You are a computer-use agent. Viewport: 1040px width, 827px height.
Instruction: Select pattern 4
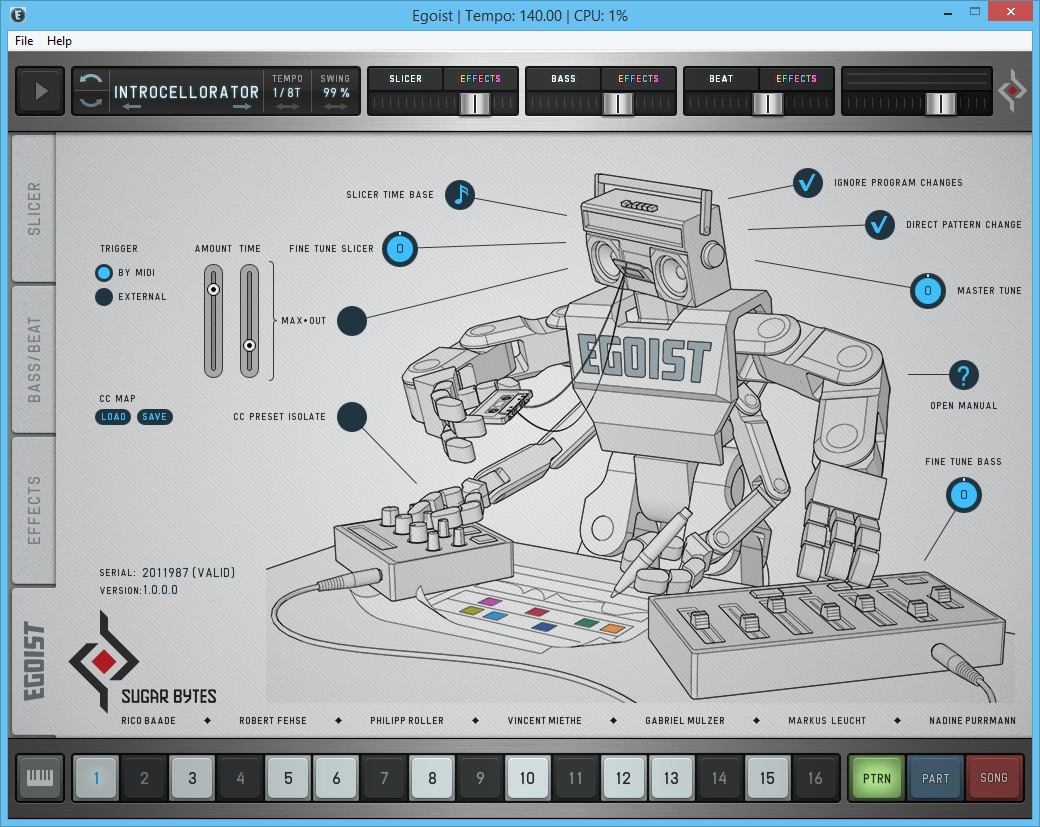click(x=240, y=777)
